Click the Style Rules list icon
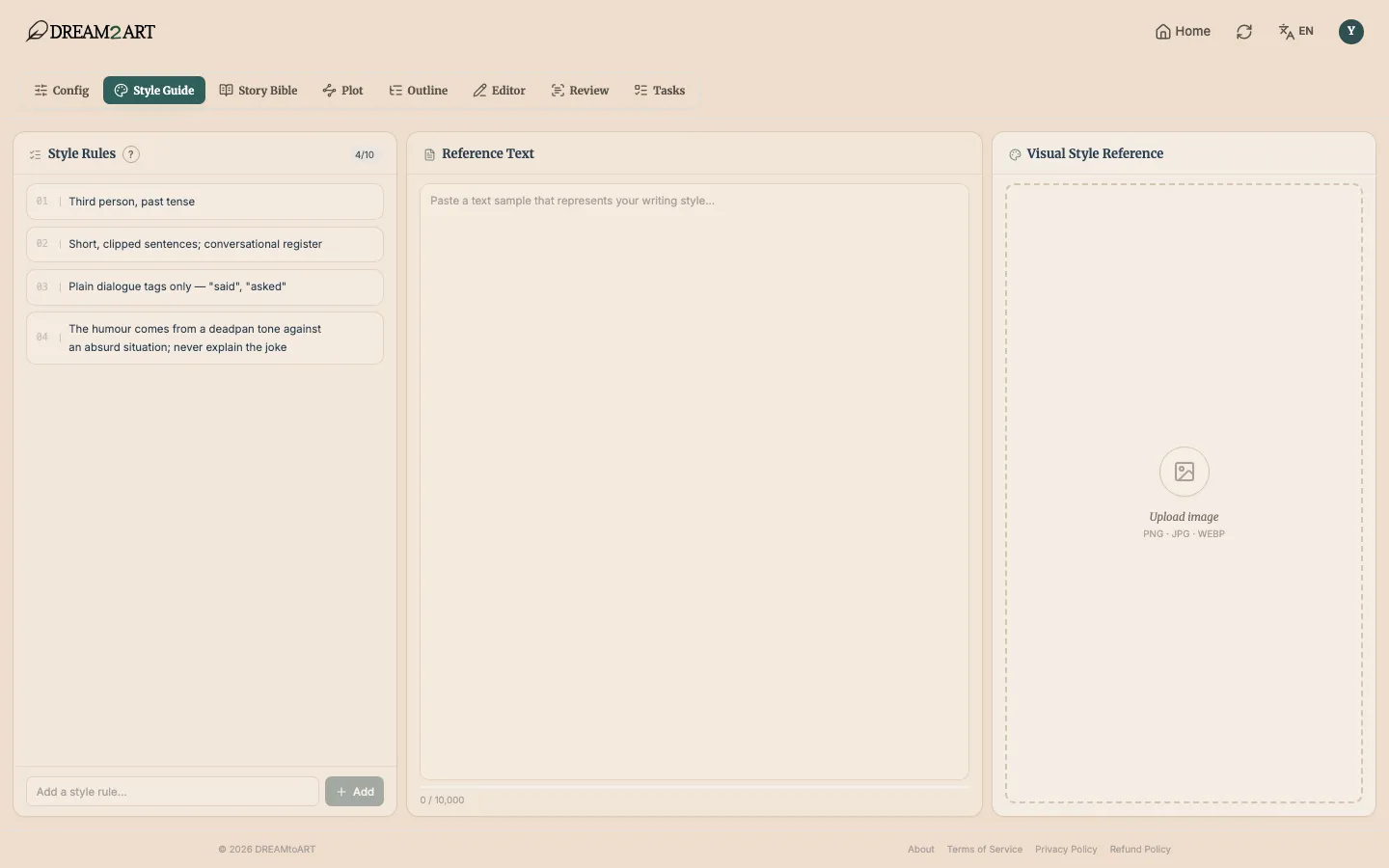1389x868 pixels. [36, 154]
